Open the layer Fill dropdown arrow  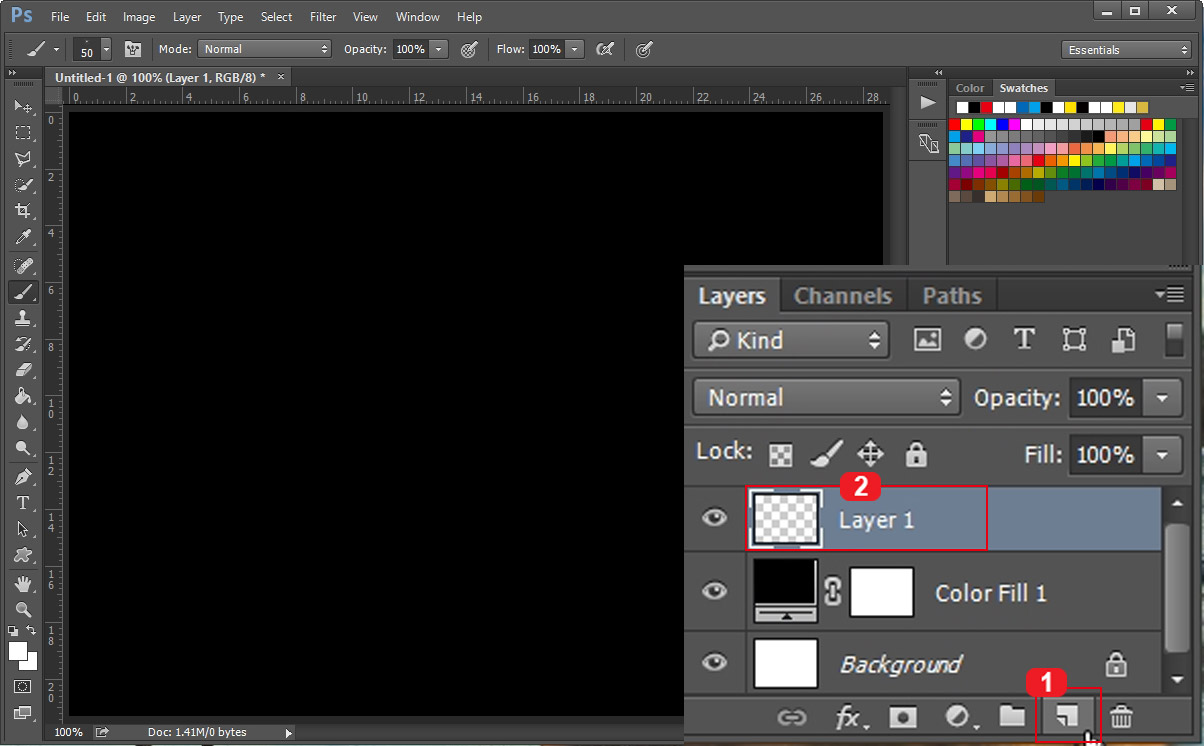tap(1162, 456)
